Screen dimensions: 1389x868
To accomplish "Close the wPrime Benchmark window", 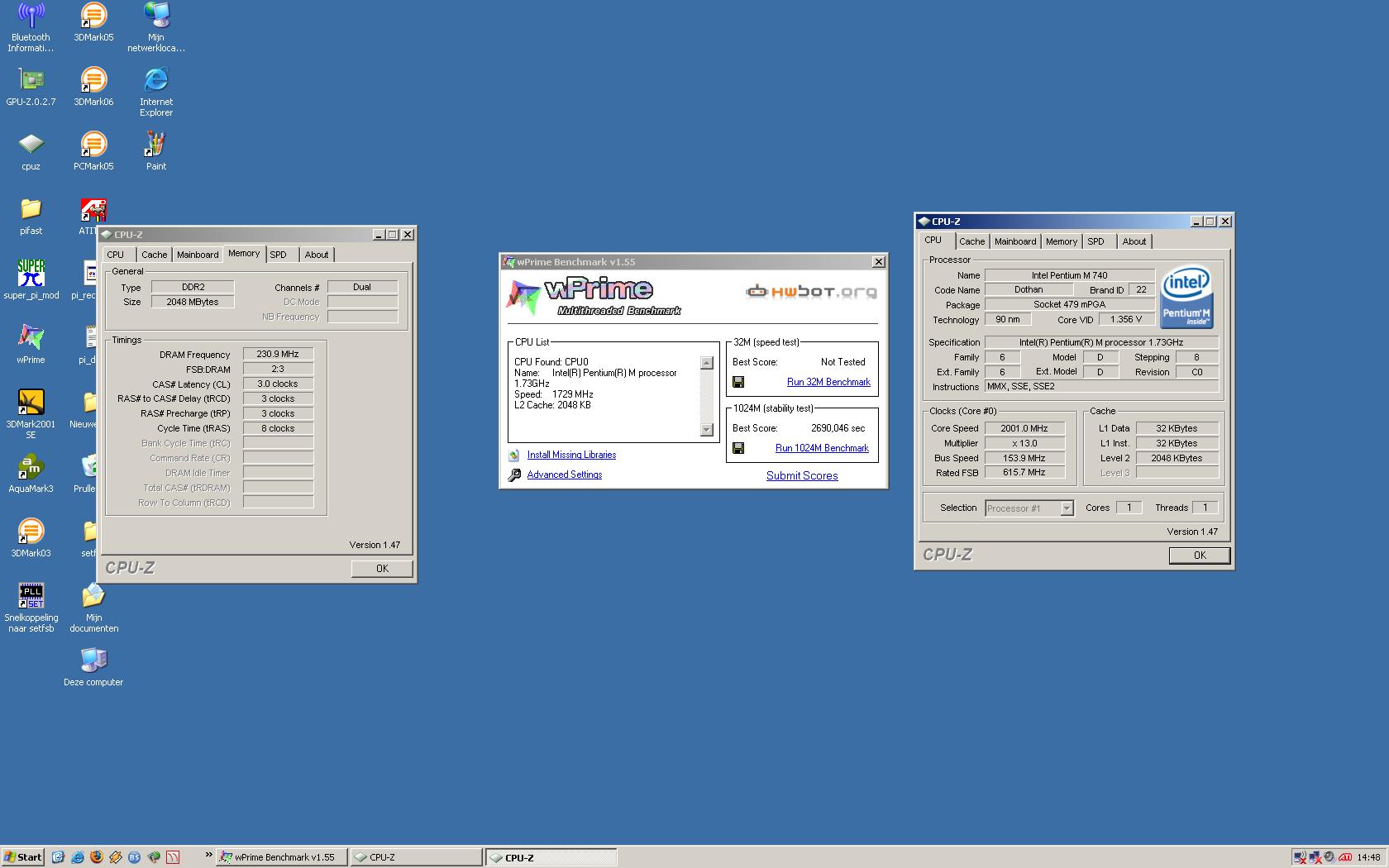I will coord(878,262).
